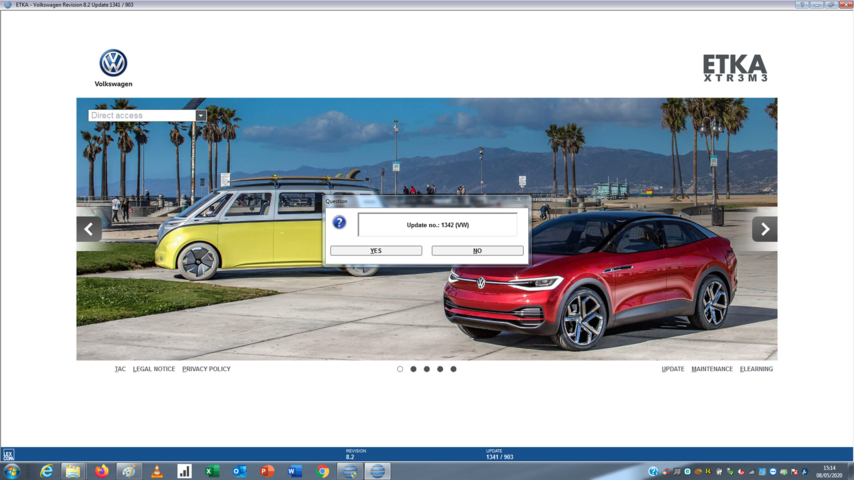Viewport: 854px width, 480px height.
Task: Go to the previous slide with left arrow
Action: click(89, 229)
